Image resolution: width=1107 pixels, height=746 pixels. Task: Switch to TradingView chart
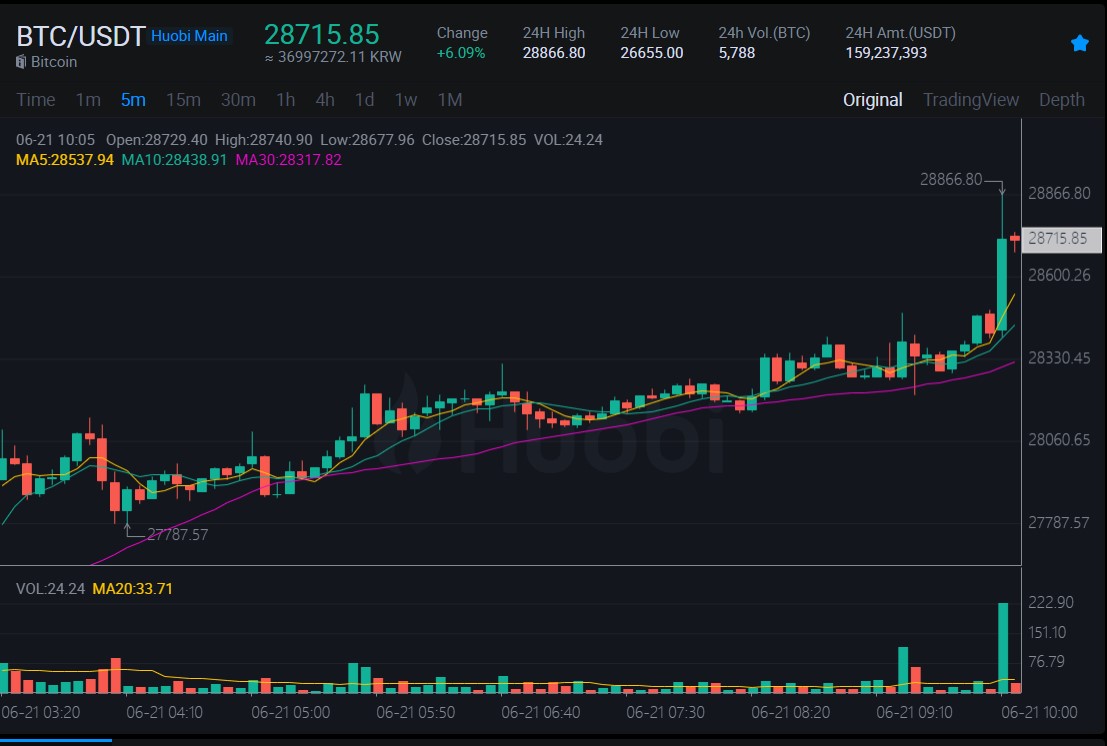click(x=971, y=100)
